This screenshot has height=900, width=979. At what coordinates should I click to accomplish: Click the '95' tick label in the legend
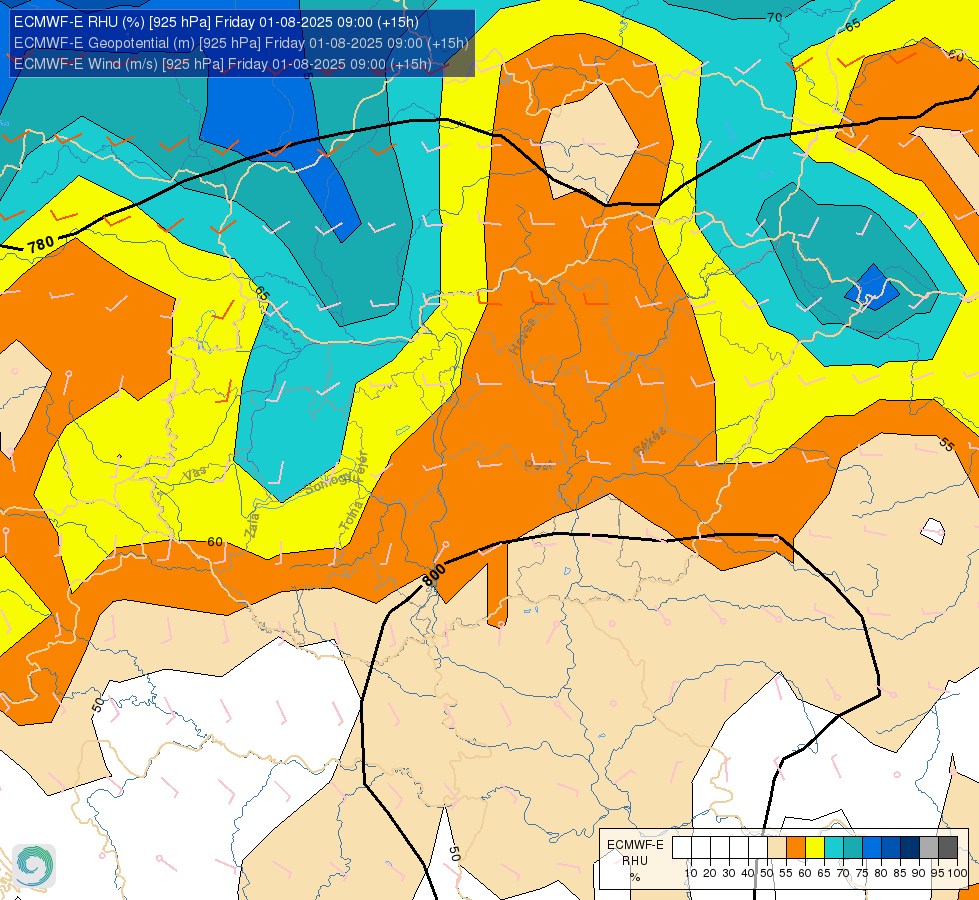click(x=937, y=873)
